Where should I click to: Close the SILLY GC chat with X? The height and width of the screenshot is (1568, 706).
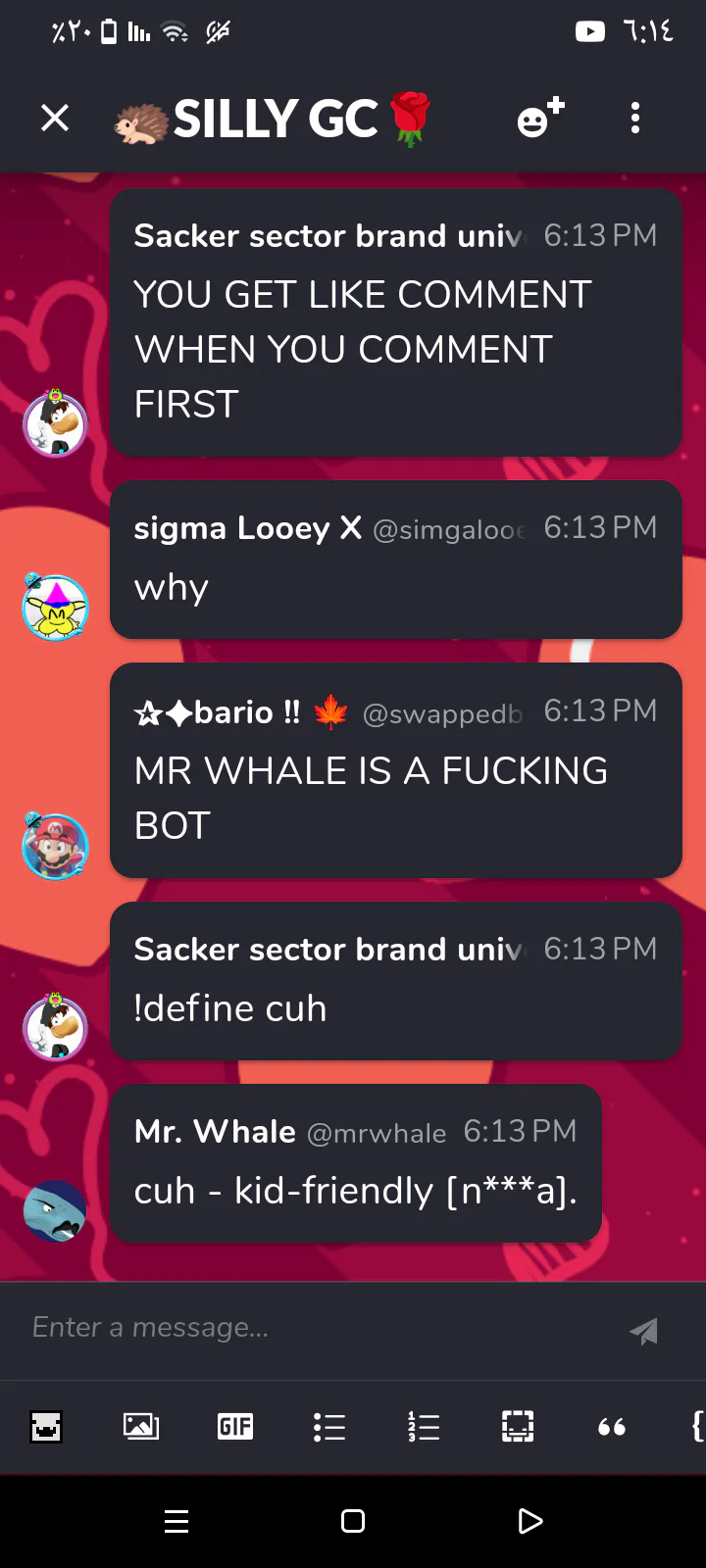[55, 119]
